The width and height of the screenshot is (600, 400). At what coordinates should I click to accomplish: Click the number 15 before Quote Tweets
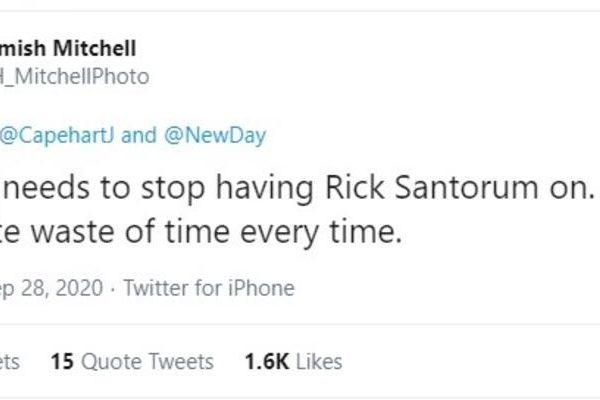[x=62, y=361]
